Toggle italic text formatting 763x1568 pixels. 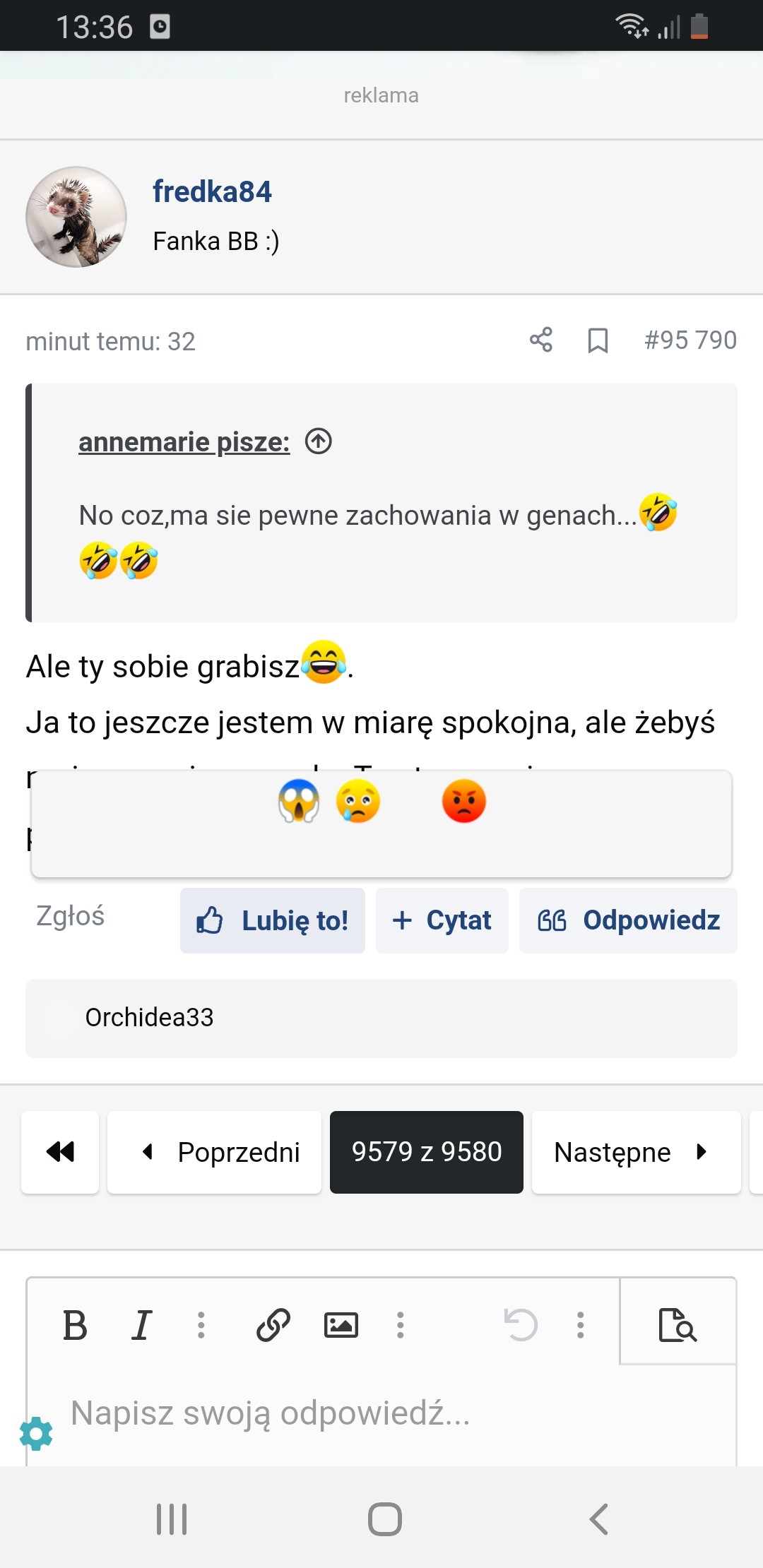(x=141, y=1324)
